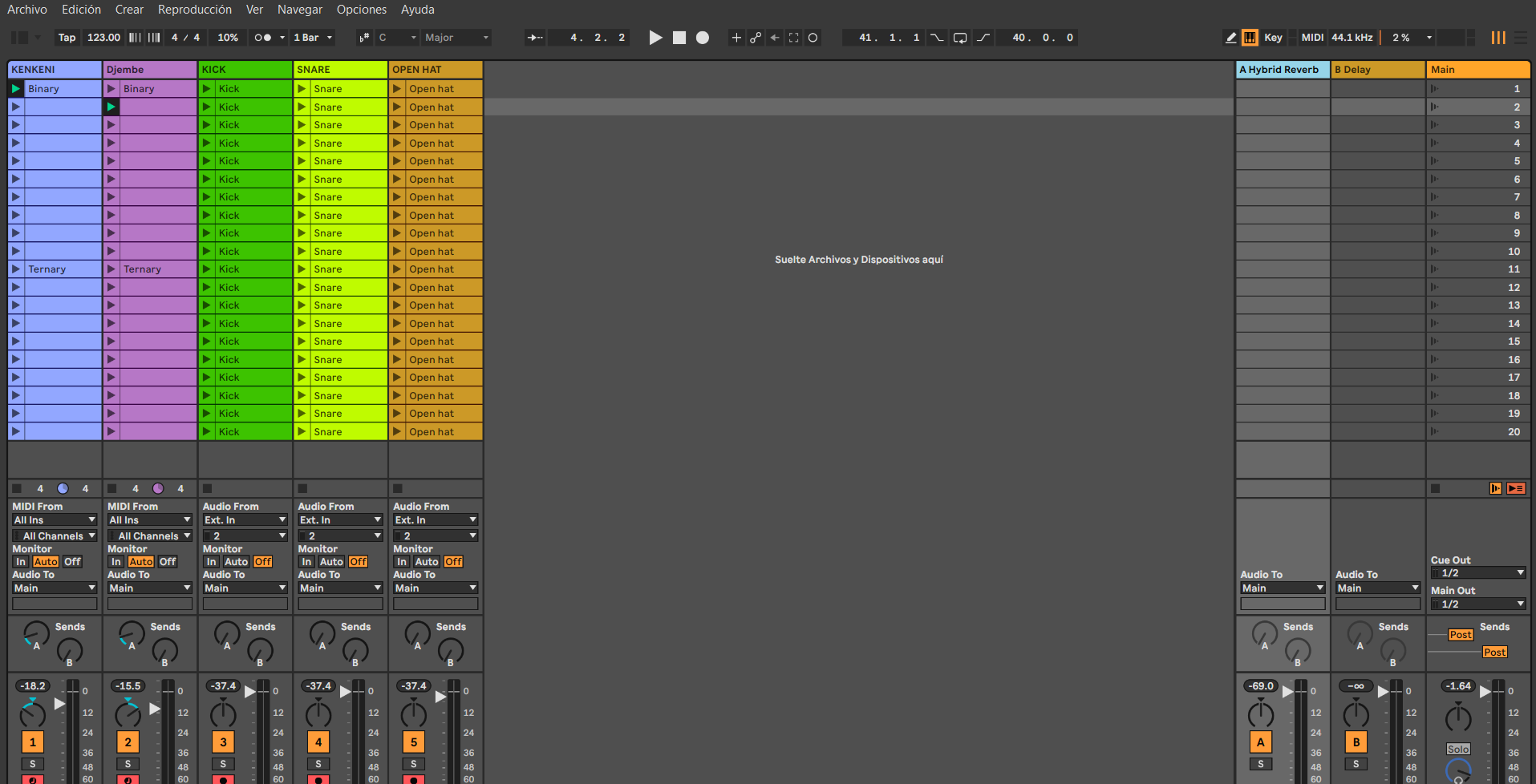Launch the Binary clip in KENKENI track
Viewport: 1536px width, 784px height.
[15, 89]
